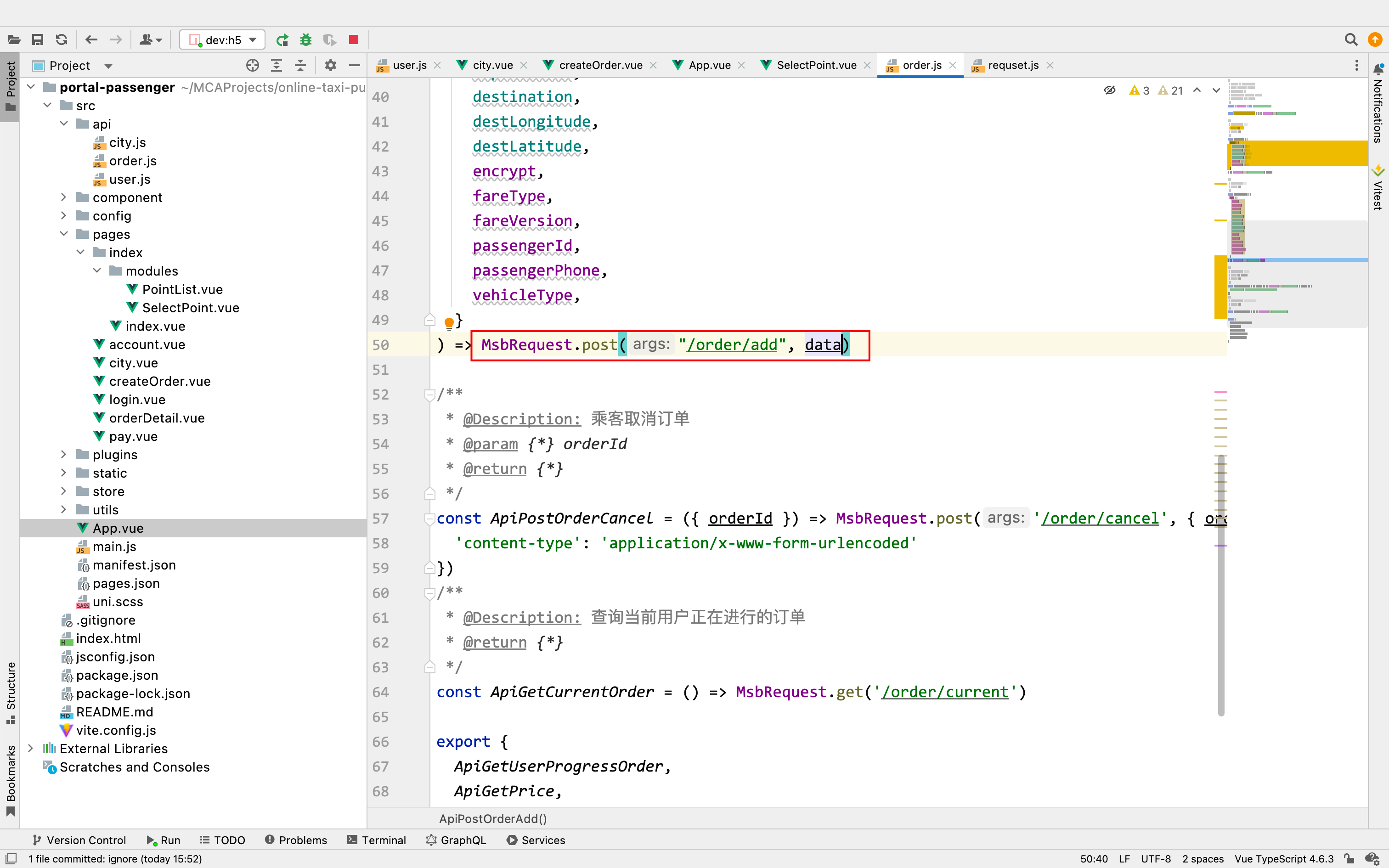Toggle code fold marker at line 52
Viewport: 1389px width, 868px height.
pyautogui.click(x=429, y=395)
